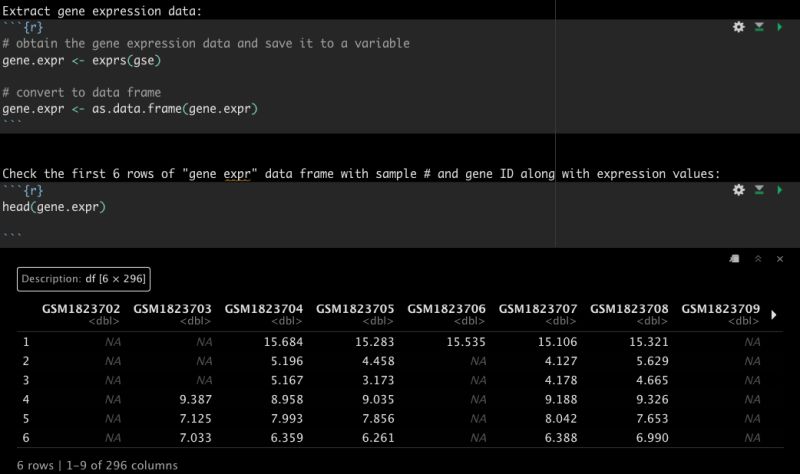Select the GSM1823703 column header
This screenshot has width=800, height=474.
172,309
